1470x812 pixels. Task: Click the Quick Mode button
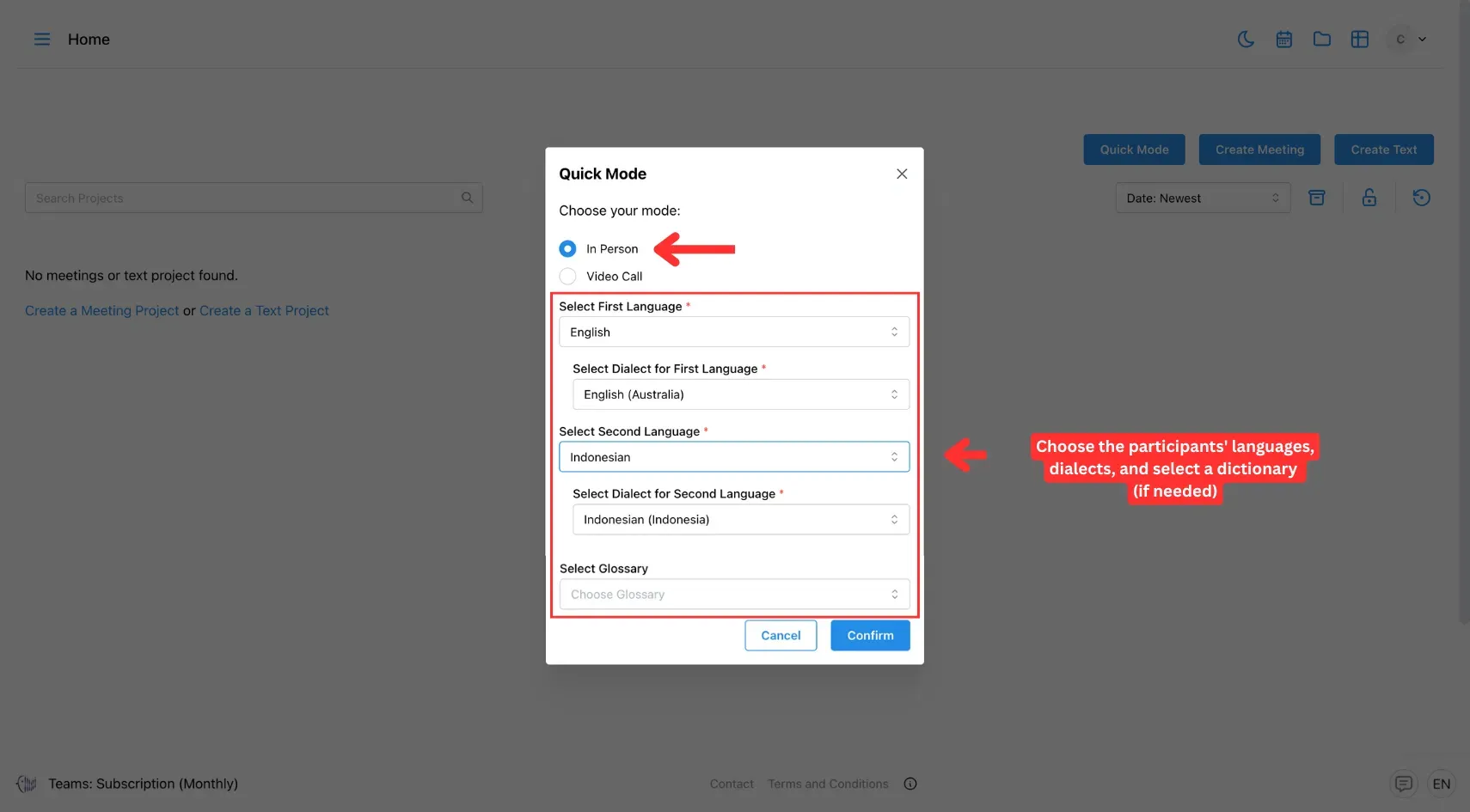[x=1134, y=150]
